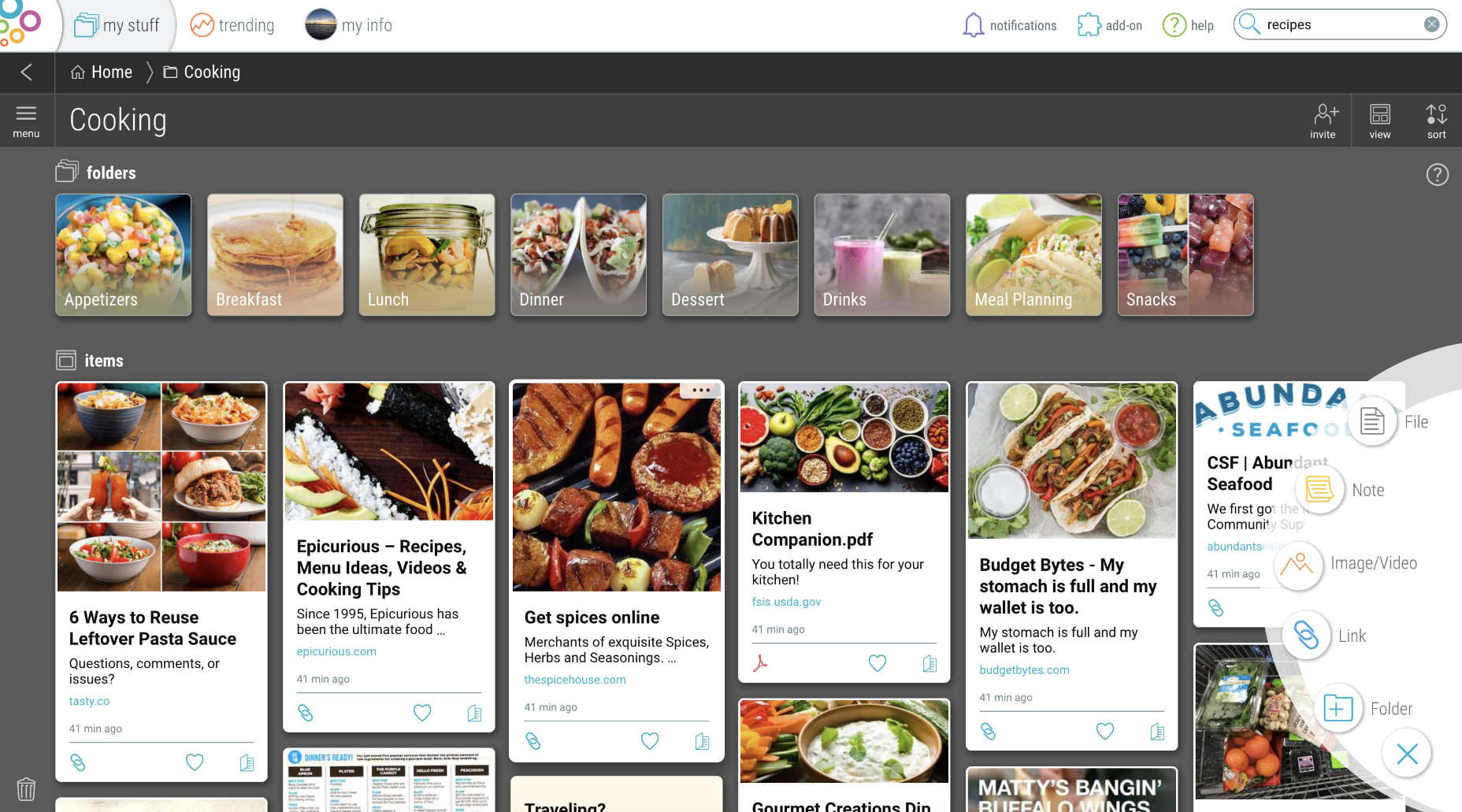Open the Dinner folder
The width and height of the screenshot is (1462, 812).
[x=579, y=255]
